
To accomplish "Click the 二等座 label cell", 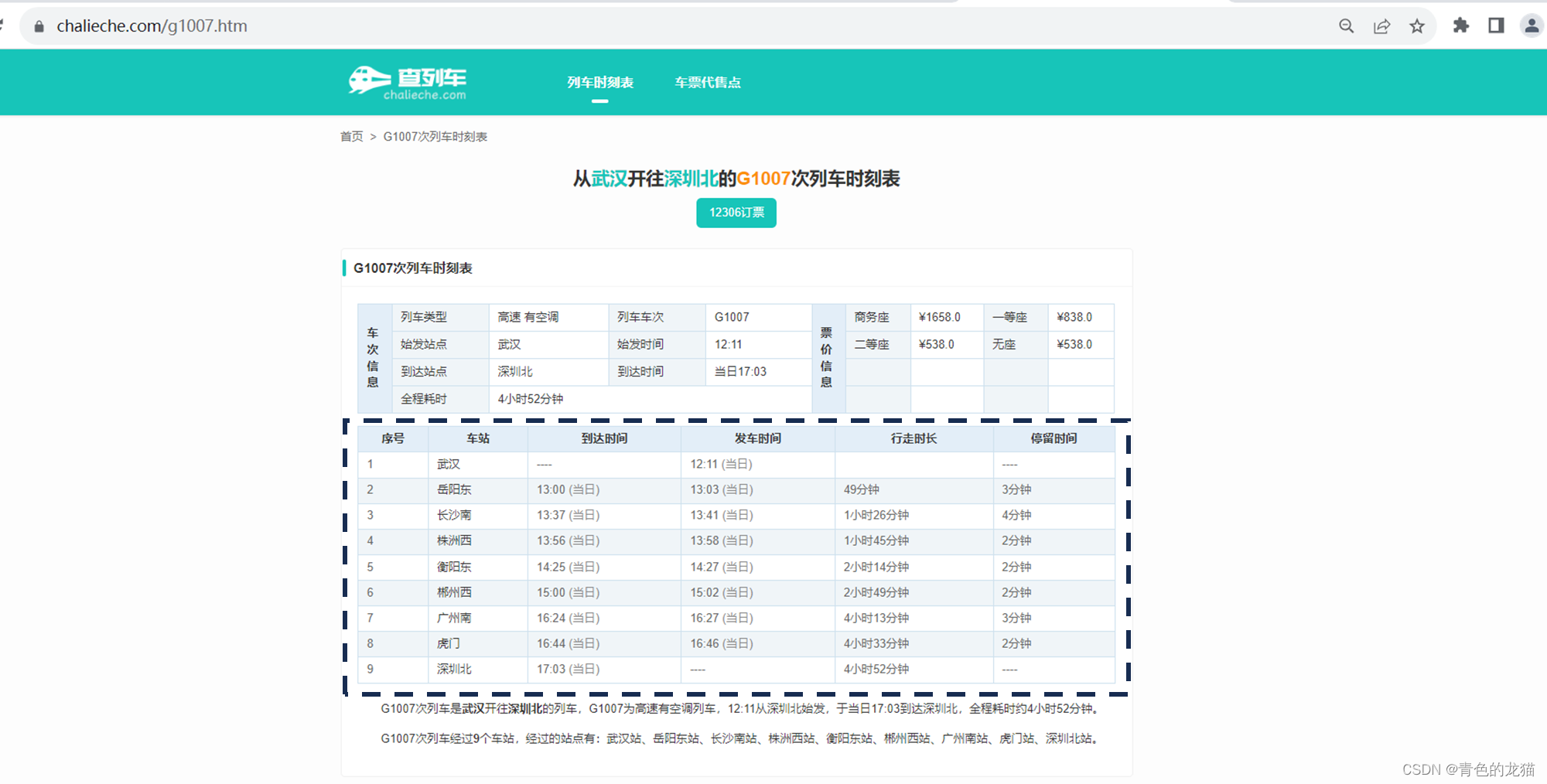I will click(878, 345).
